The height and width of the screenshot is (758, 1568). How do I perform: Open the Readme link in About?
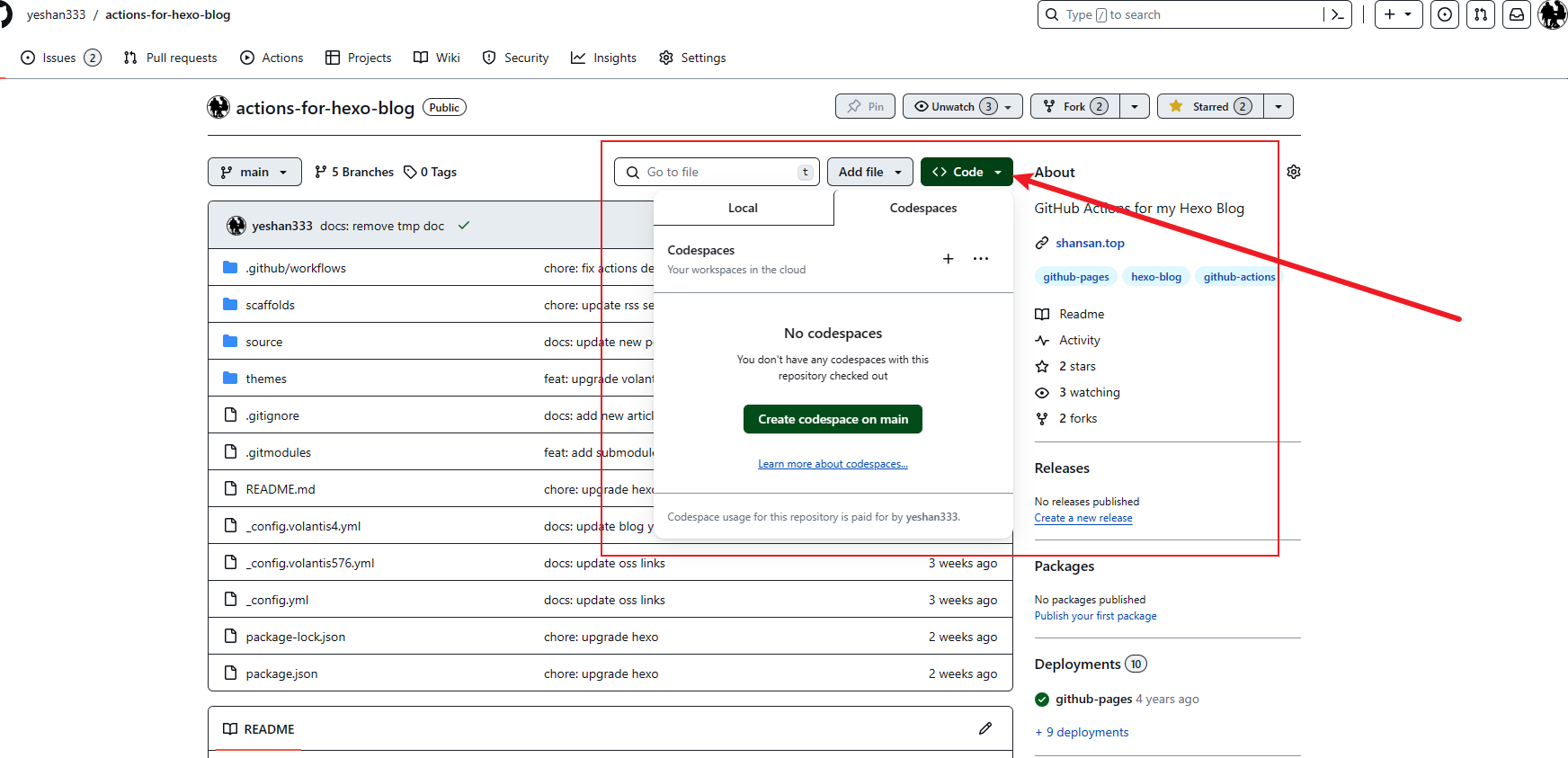pos(1070,314)
